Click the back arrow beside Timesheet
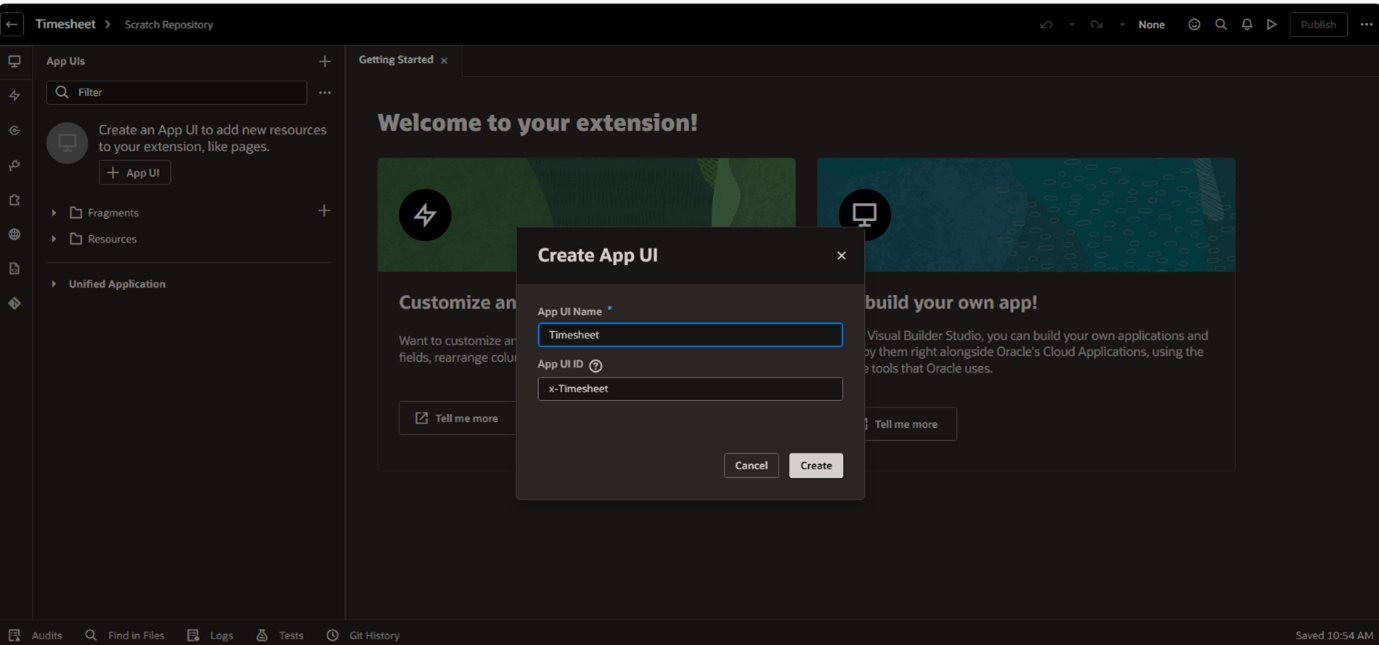Image resolution: width=1379 pixels, height=645 pixels. [x=13, y=24]
